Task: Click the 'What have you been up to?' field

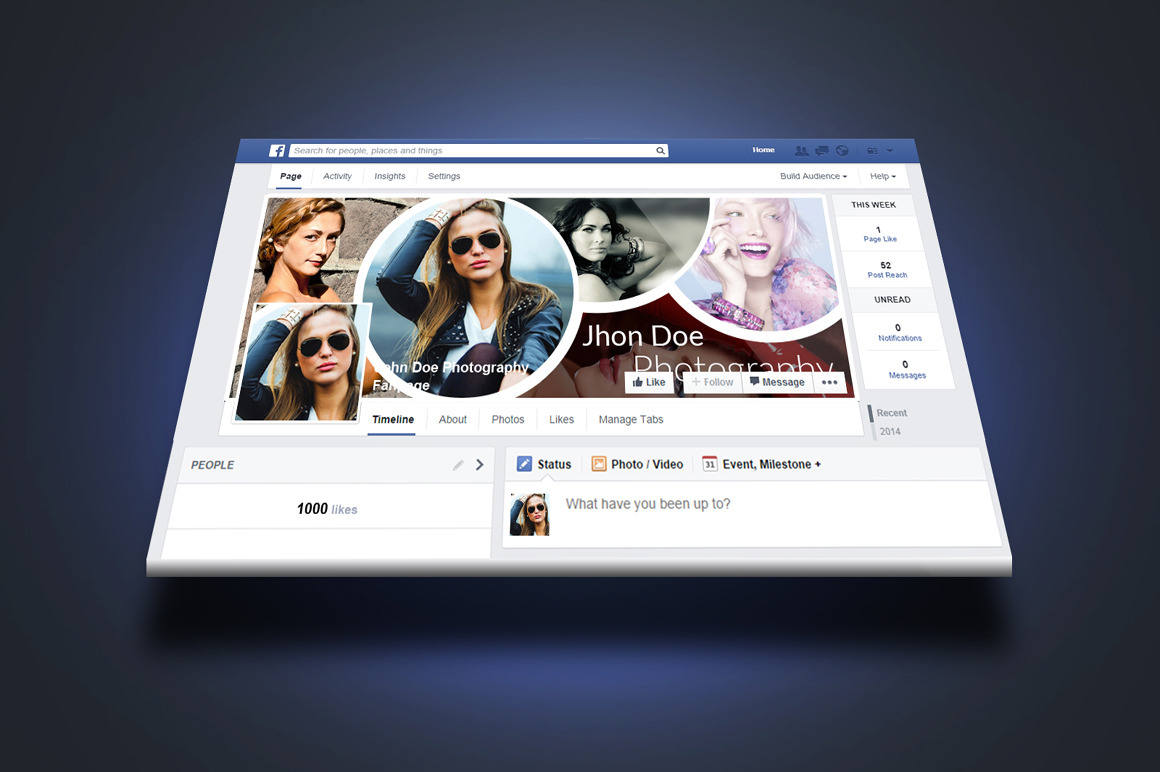Action: (700, 504)
